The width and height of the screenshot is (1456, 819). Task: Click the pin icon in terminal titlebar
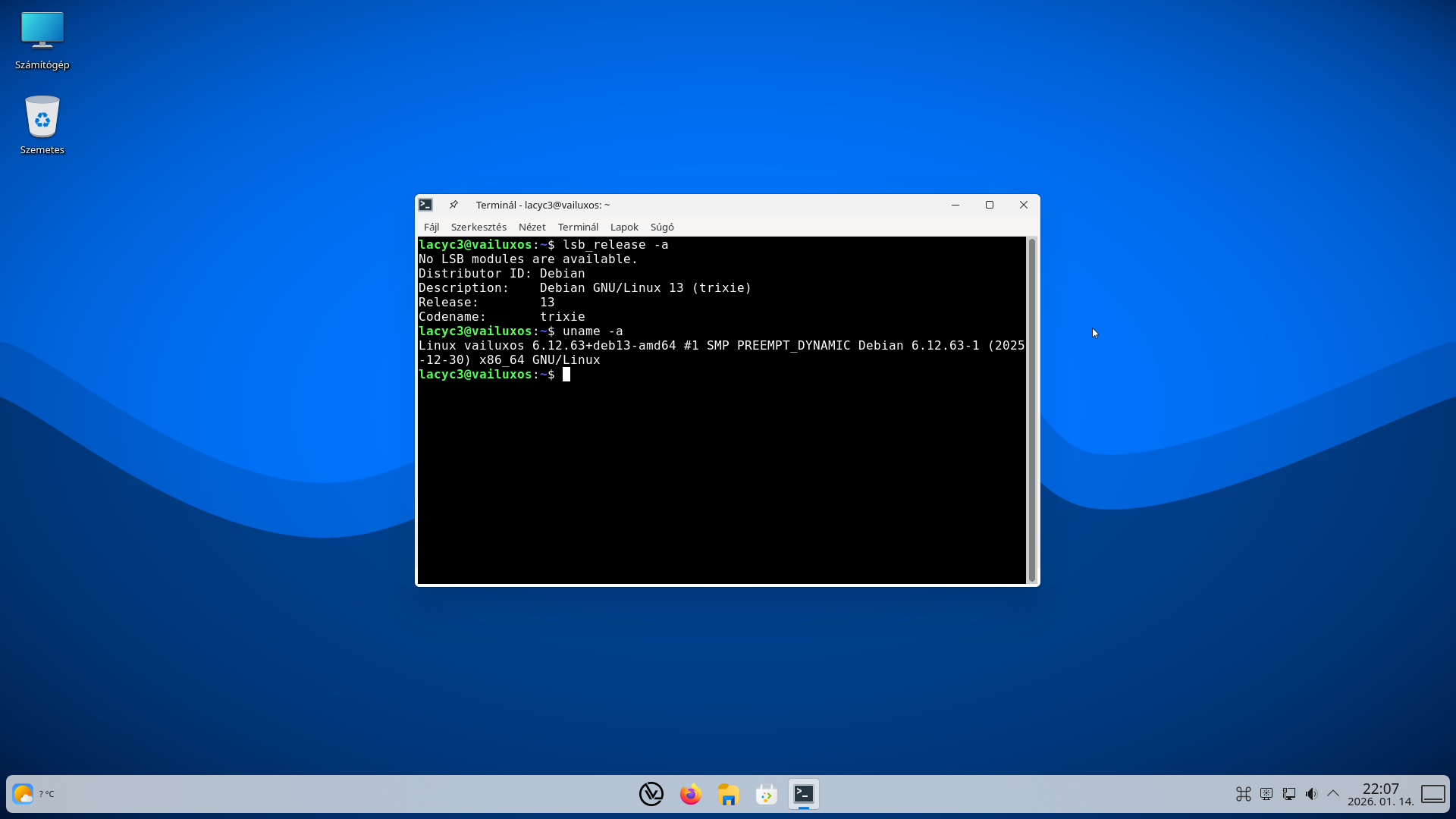click(x=453, y=205)
